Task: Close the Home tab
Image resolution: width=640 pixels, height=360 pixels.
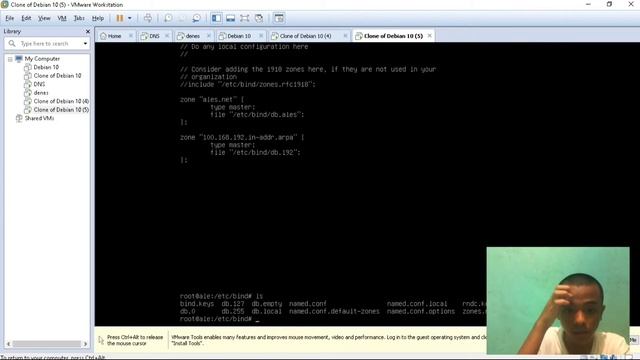Action: pyautogui.click(x=131, y=36)
